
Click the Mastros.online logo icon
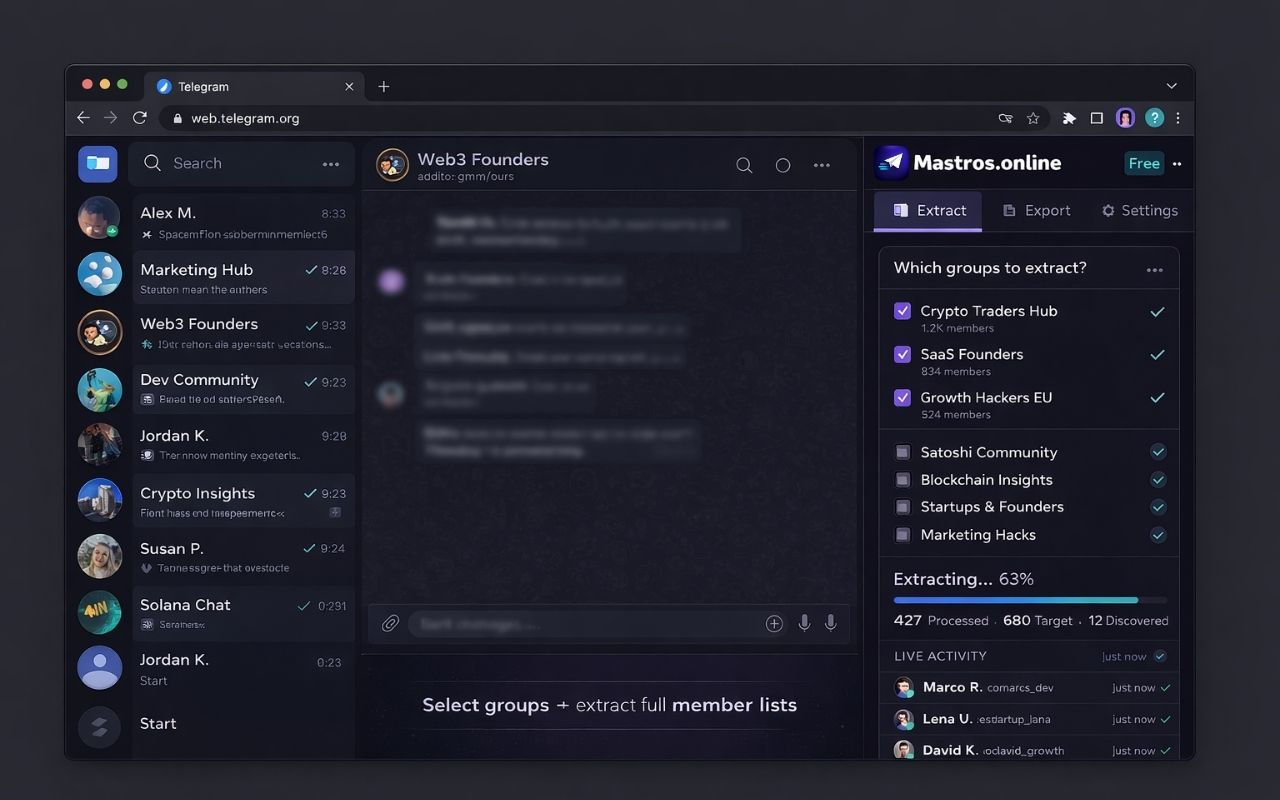click(x=891, y=162)
